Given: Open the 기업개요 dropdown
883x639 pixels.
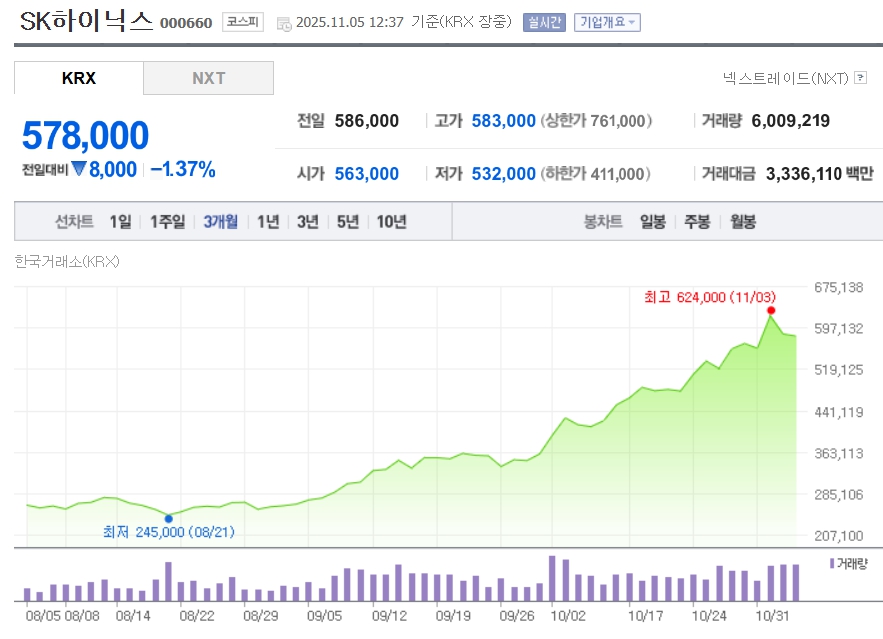Looking at the screenshot, I should coord(607,22).
